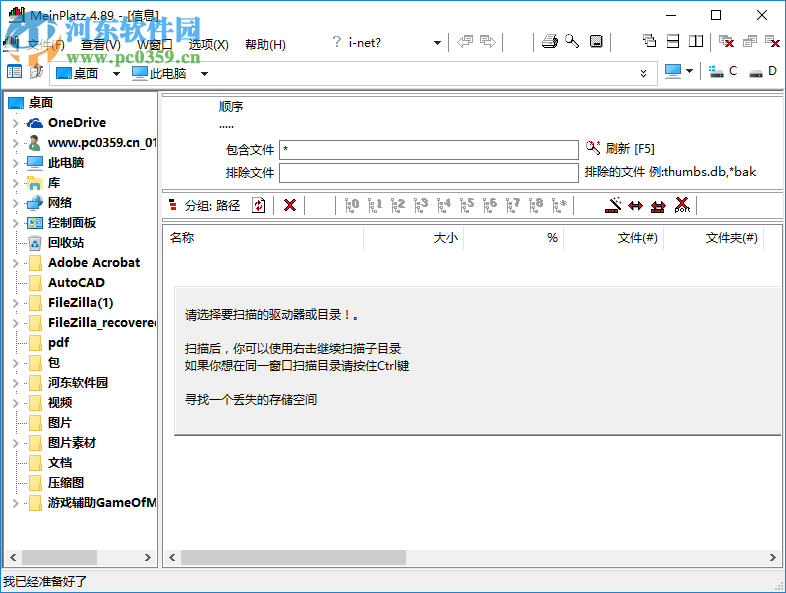Click the 名称 column header
The width and height of the screenshot is (786, 593).
pyautogui.click(x=263, y=238)
